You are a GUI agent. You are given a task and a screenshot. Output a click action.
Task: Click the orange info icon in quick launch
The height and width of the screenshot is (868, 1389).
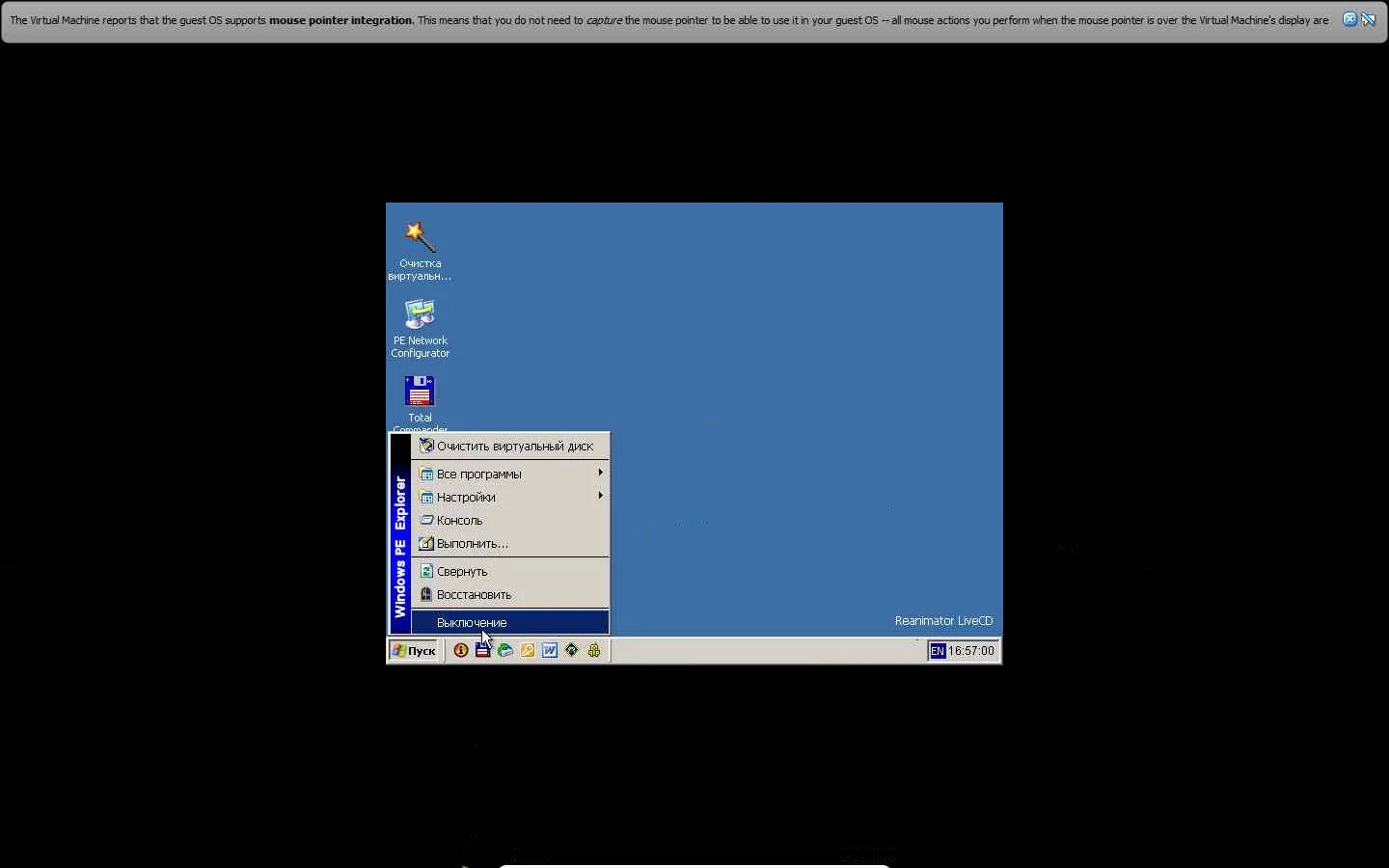tap(461, 651)
